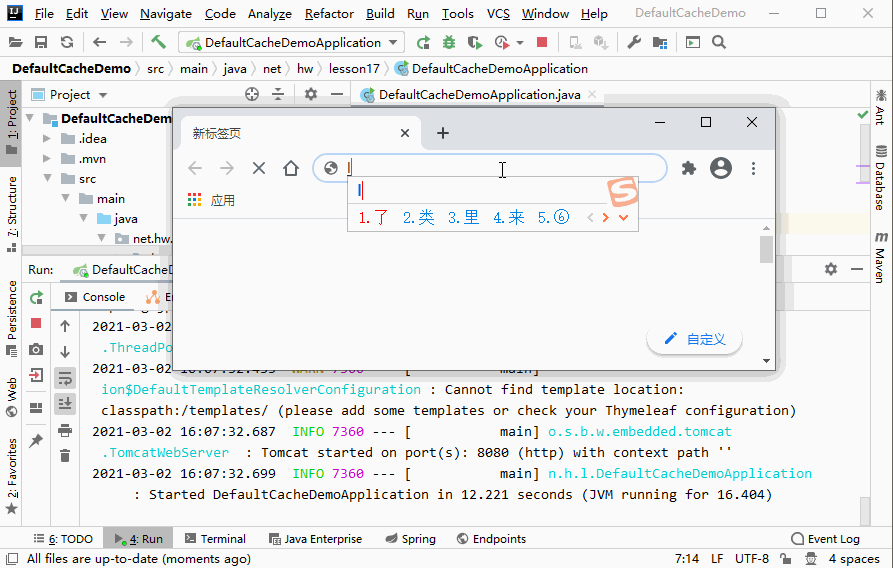Viewport: 893px width, 568px height.
Task: Expand the Project view selector dropdown
Action: (x=103, y=95)
